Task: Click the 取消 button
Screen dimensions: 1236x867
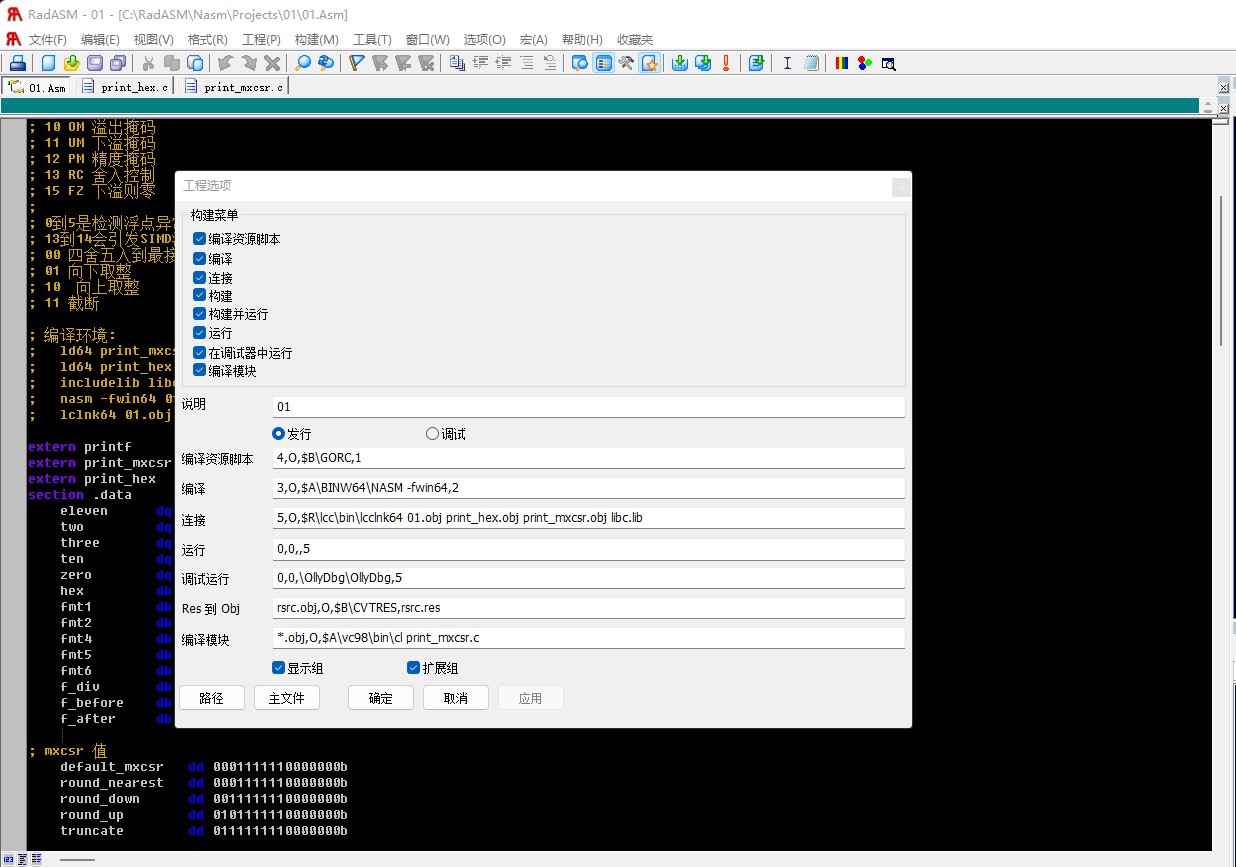Action: [456, 698]
